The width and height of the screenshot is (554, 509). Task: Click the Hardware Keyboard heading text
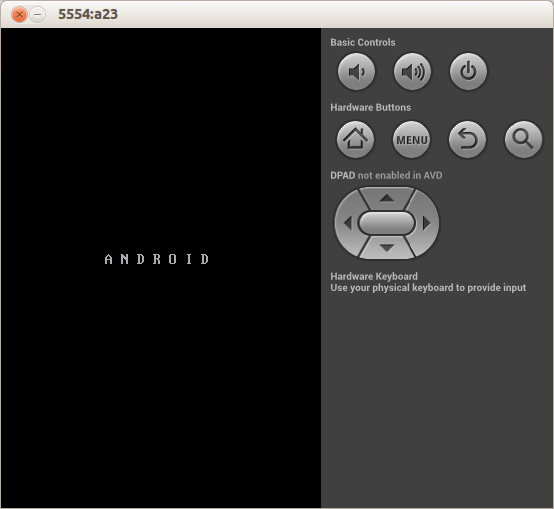point(374,276)
